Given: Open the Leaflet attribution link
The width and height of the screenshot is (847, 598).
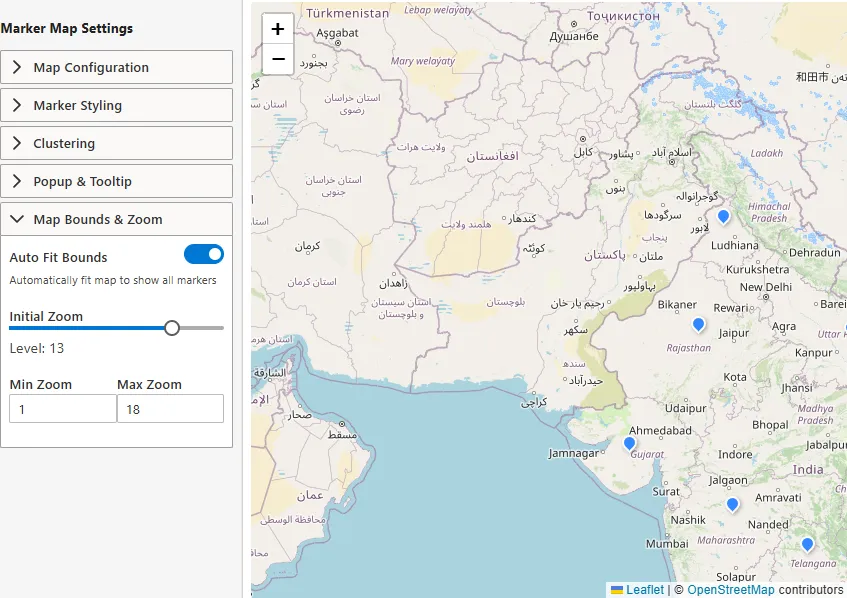Looking at the screenshot, I should (x=644, y=590).
